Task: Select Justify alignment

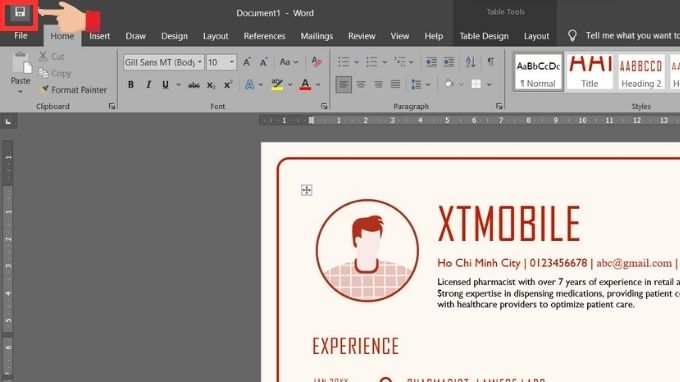Action: (395, 85)
